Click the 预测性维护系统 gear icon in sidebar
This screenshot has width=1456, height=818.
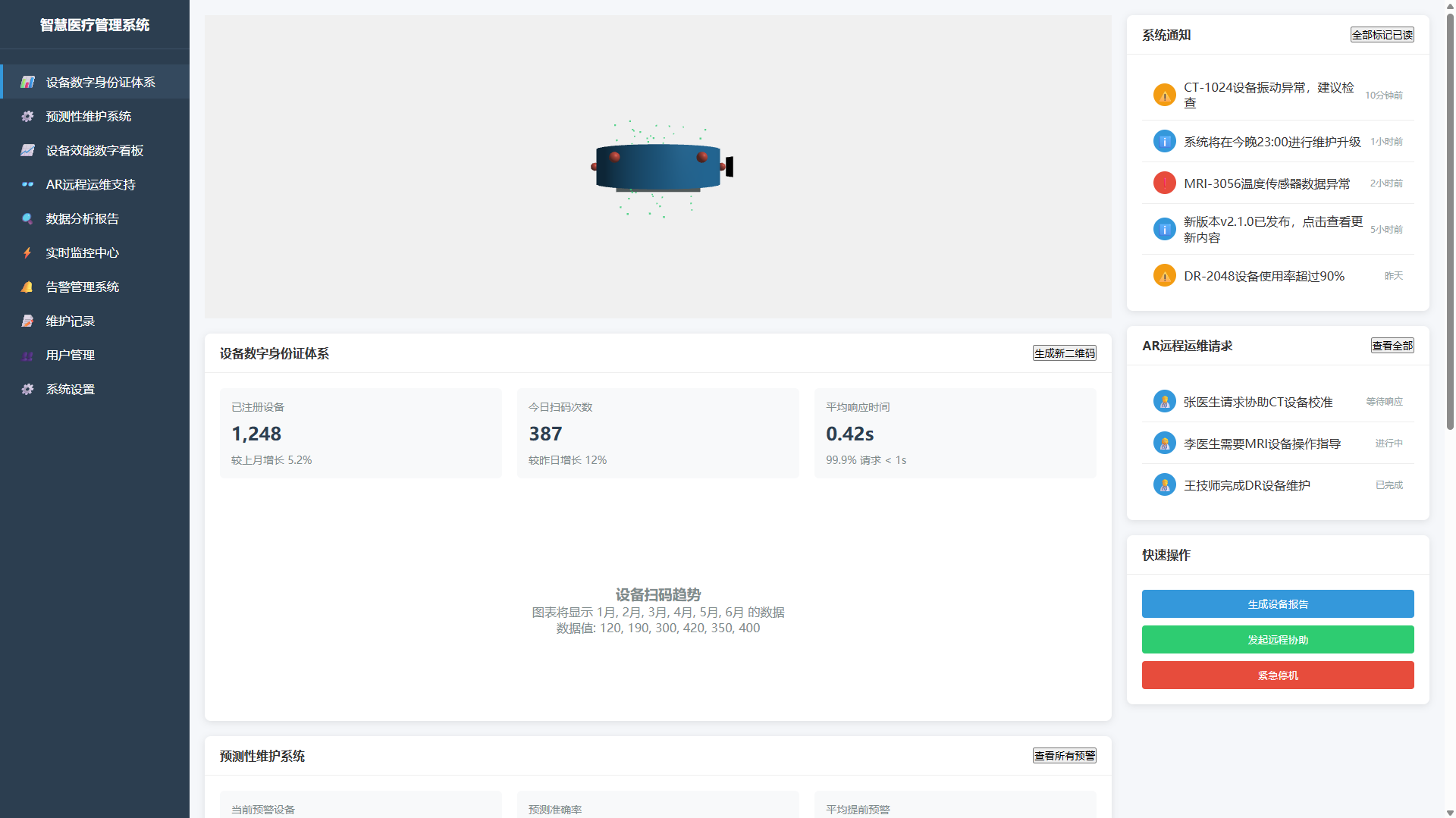pyautogui.click(x=27, y=116)
